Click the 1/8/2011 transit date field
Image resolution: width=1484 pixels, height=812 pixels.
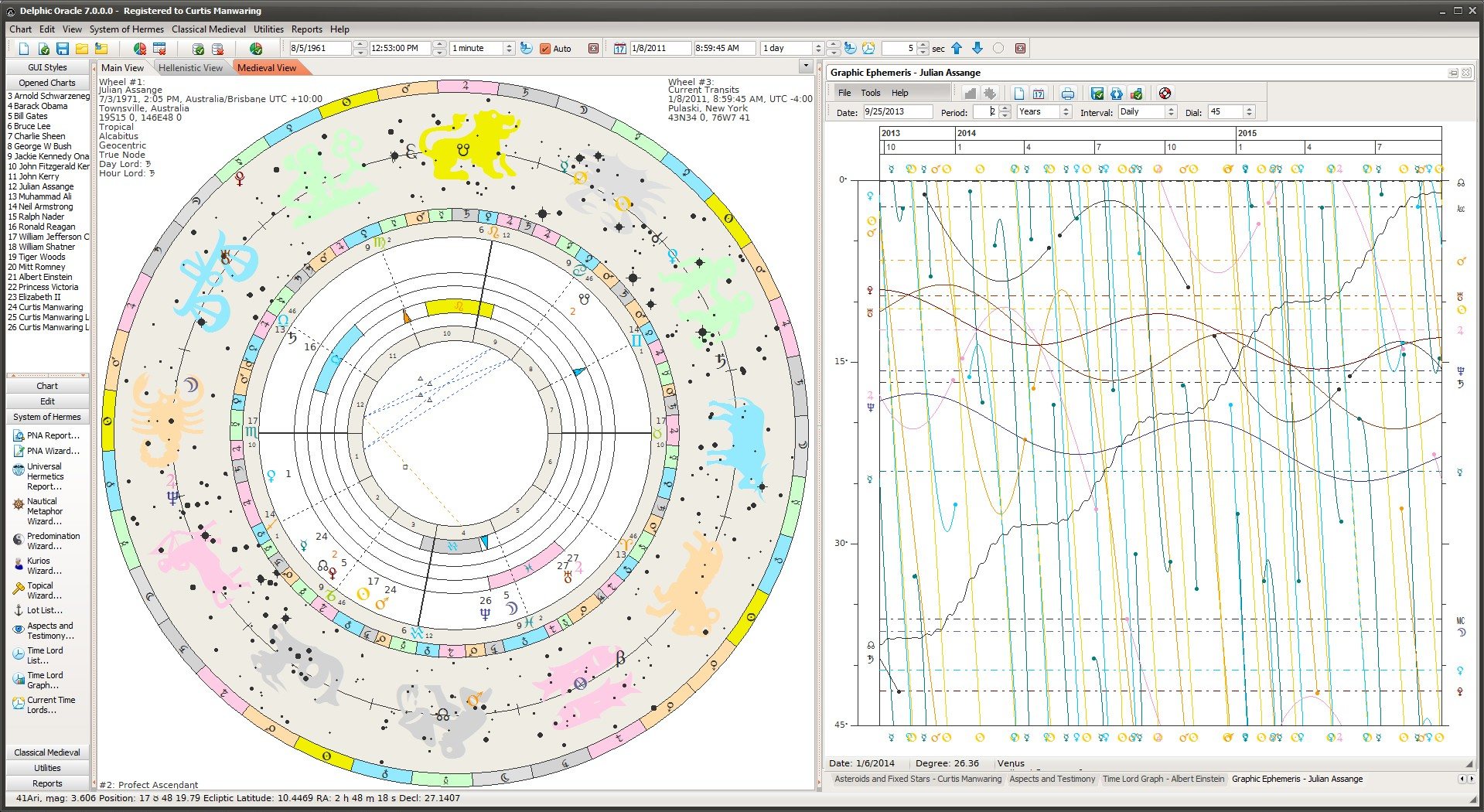point(660,49)
